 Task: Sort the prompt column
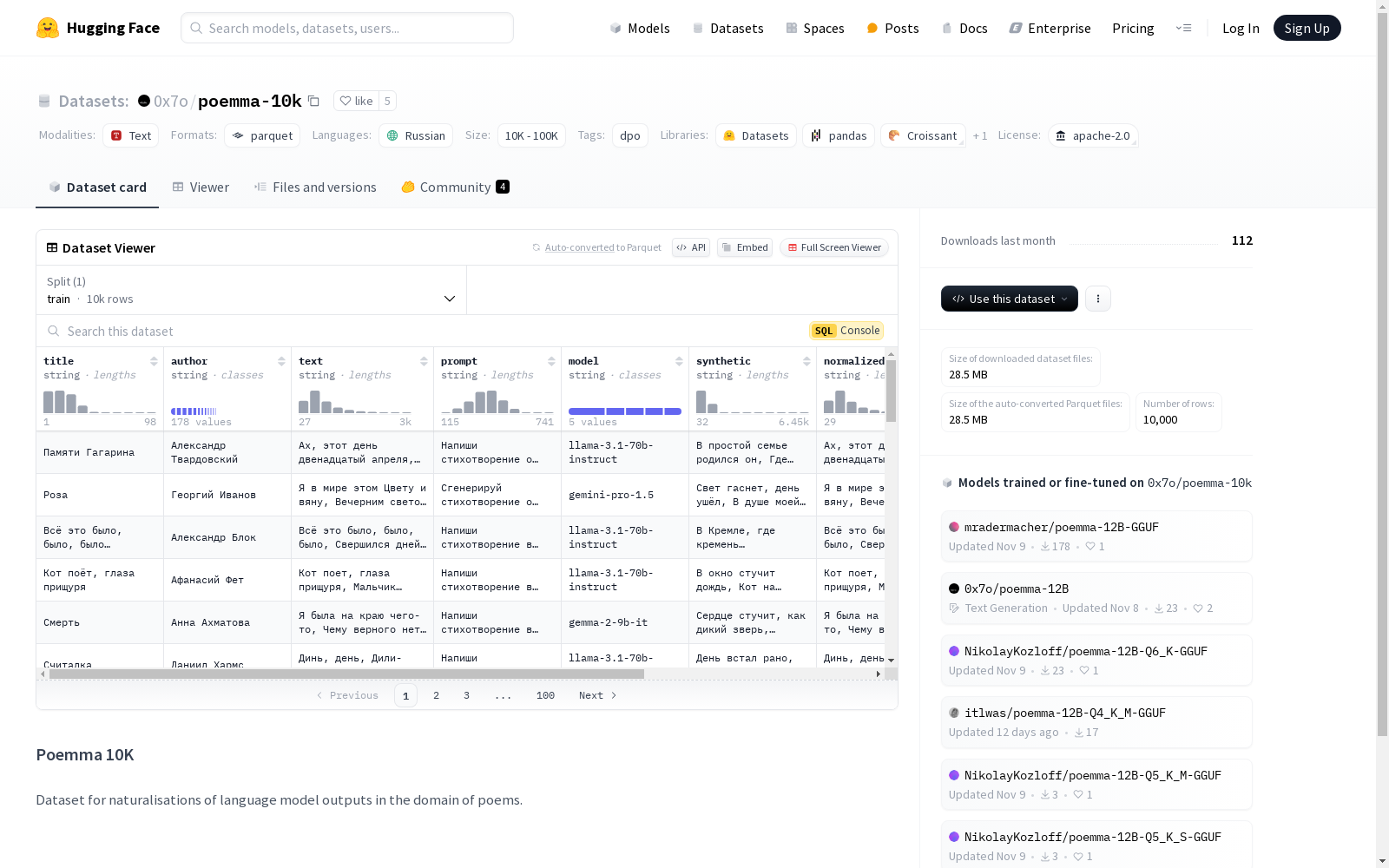point(551,361)
